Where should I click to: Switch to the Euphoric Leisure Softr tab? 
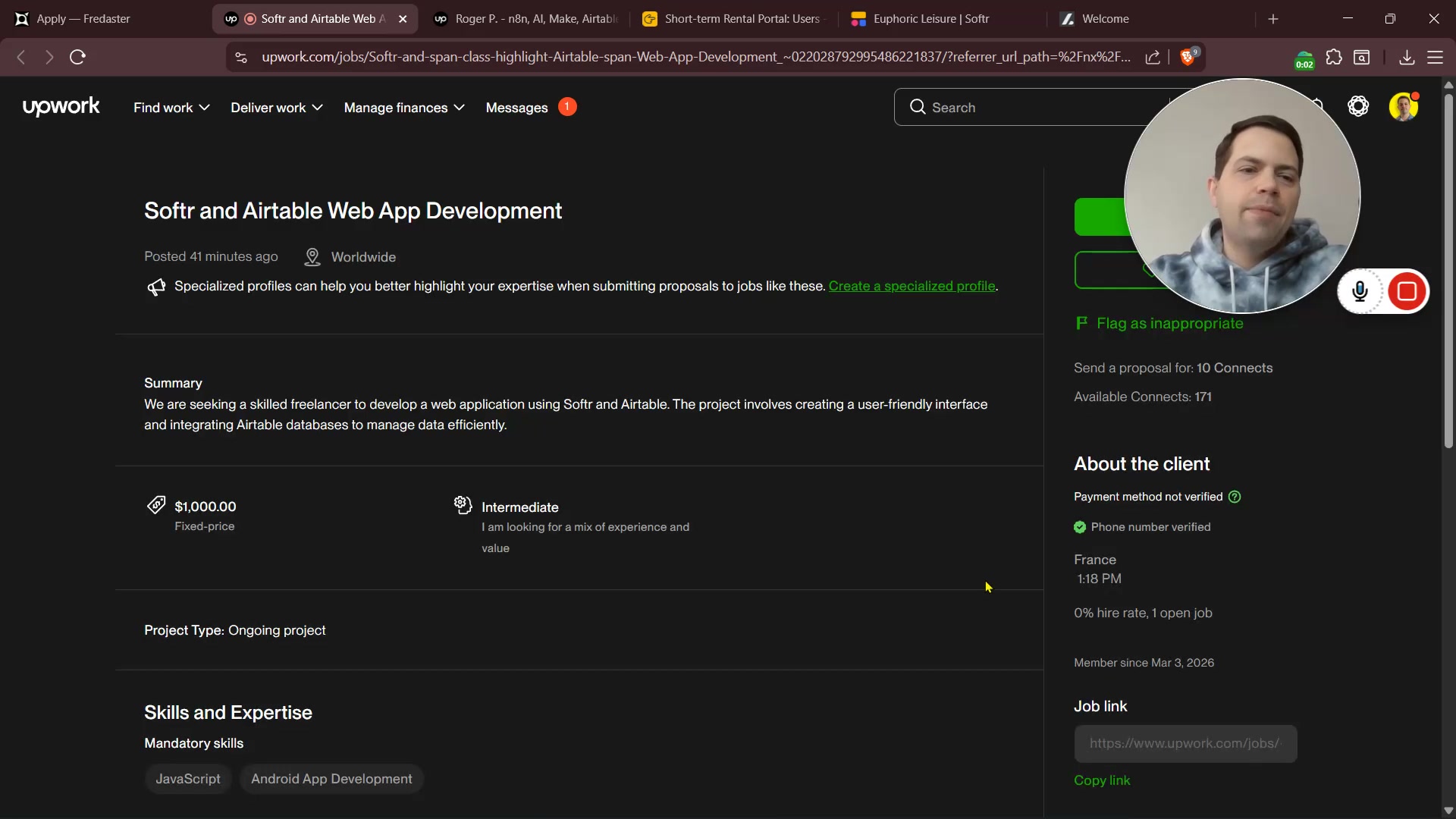click(x=930, y=19)
